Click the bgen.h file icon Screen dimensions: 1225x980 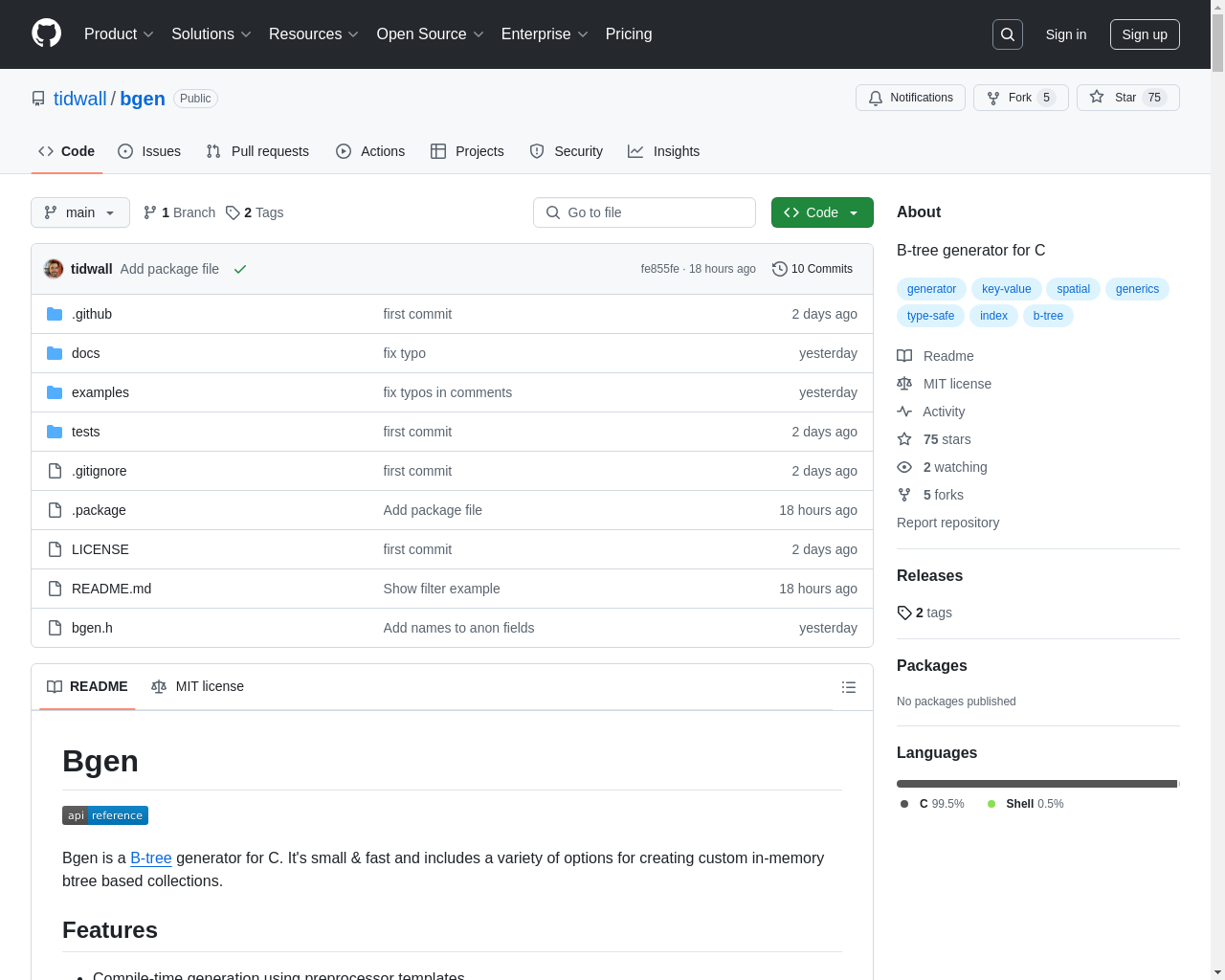(55, 628)
